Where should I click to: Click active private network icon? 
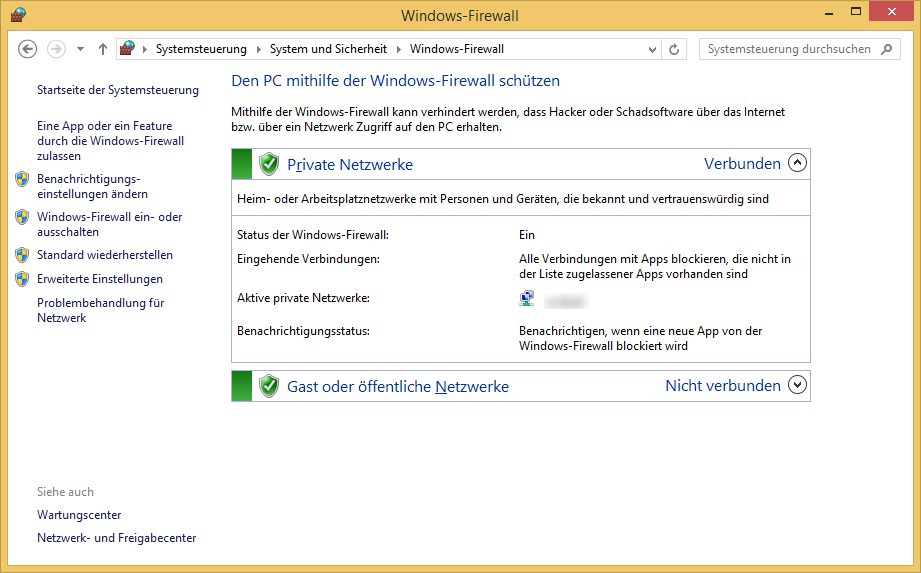pos(527,299)
